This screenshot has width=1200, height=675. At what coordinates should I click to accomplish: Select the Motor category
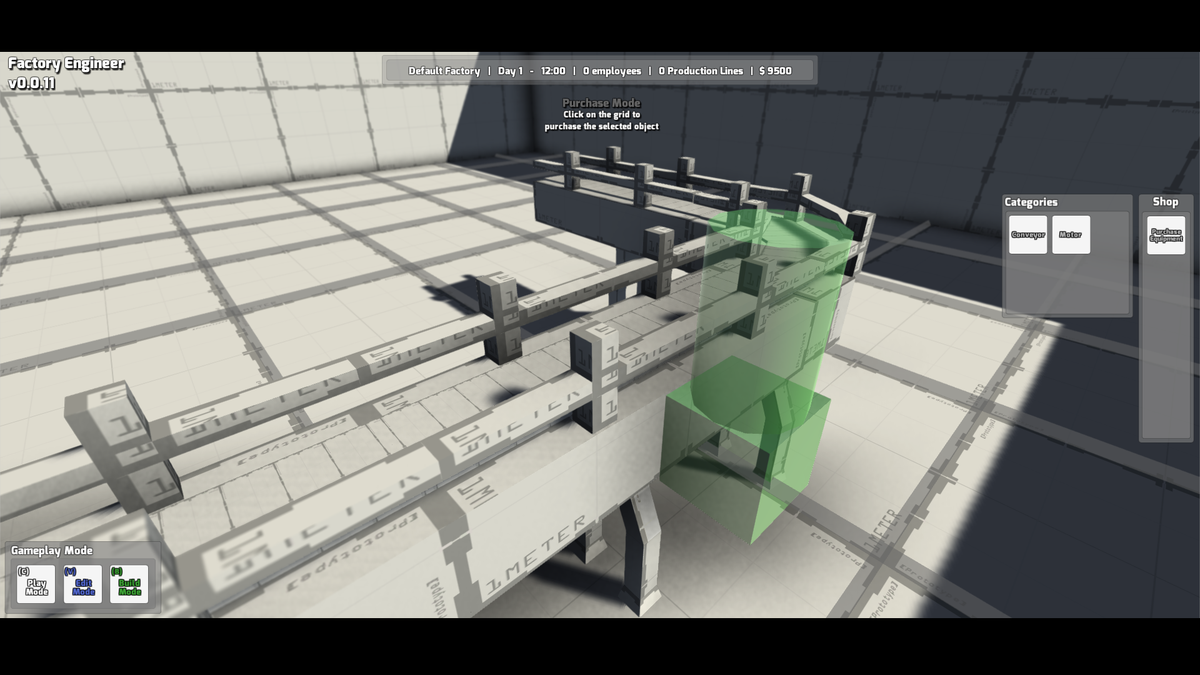(1071, 235)
